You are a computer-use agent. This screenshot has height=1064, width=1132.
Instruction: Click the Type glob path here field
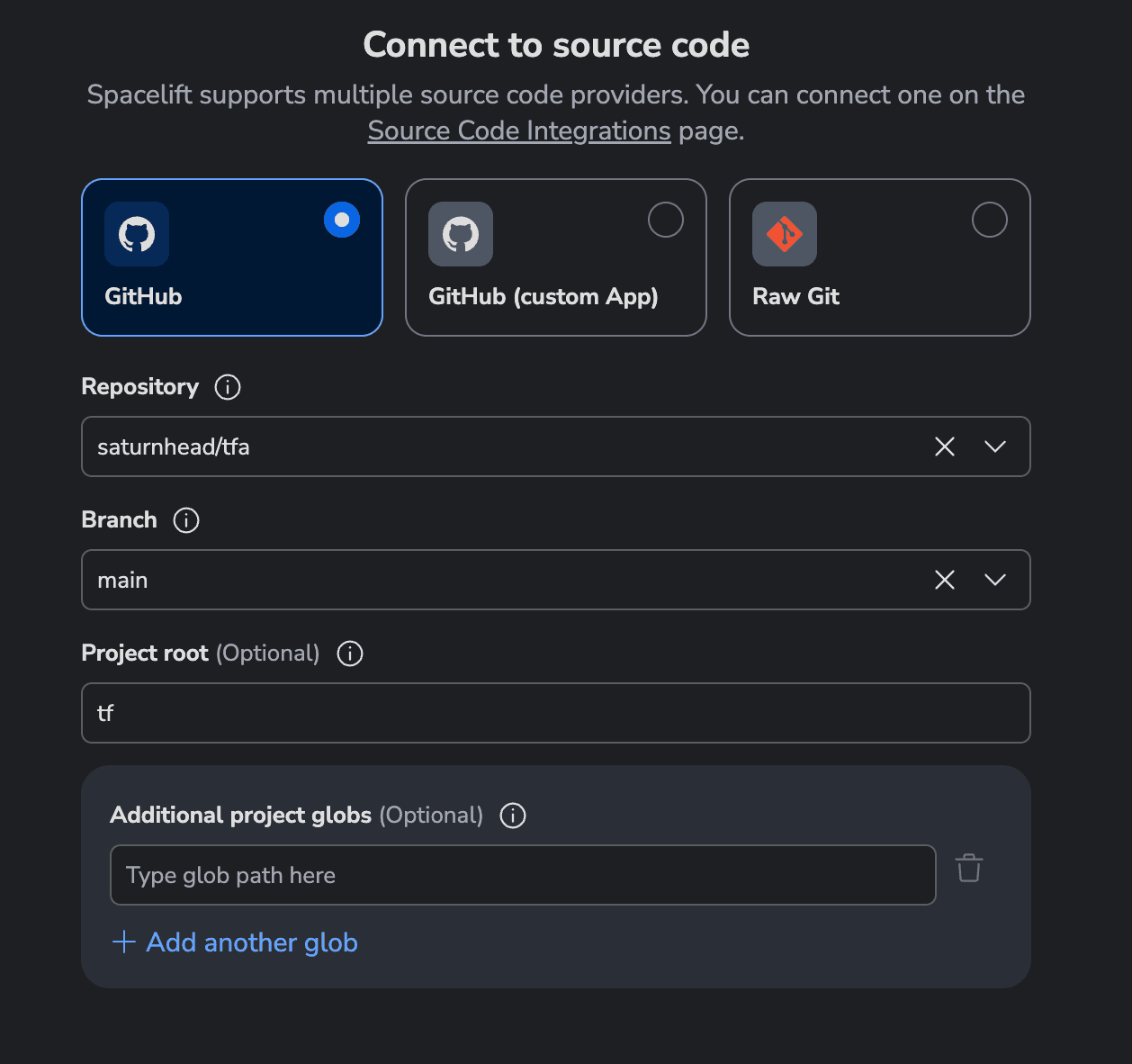[x=522, y=875]
